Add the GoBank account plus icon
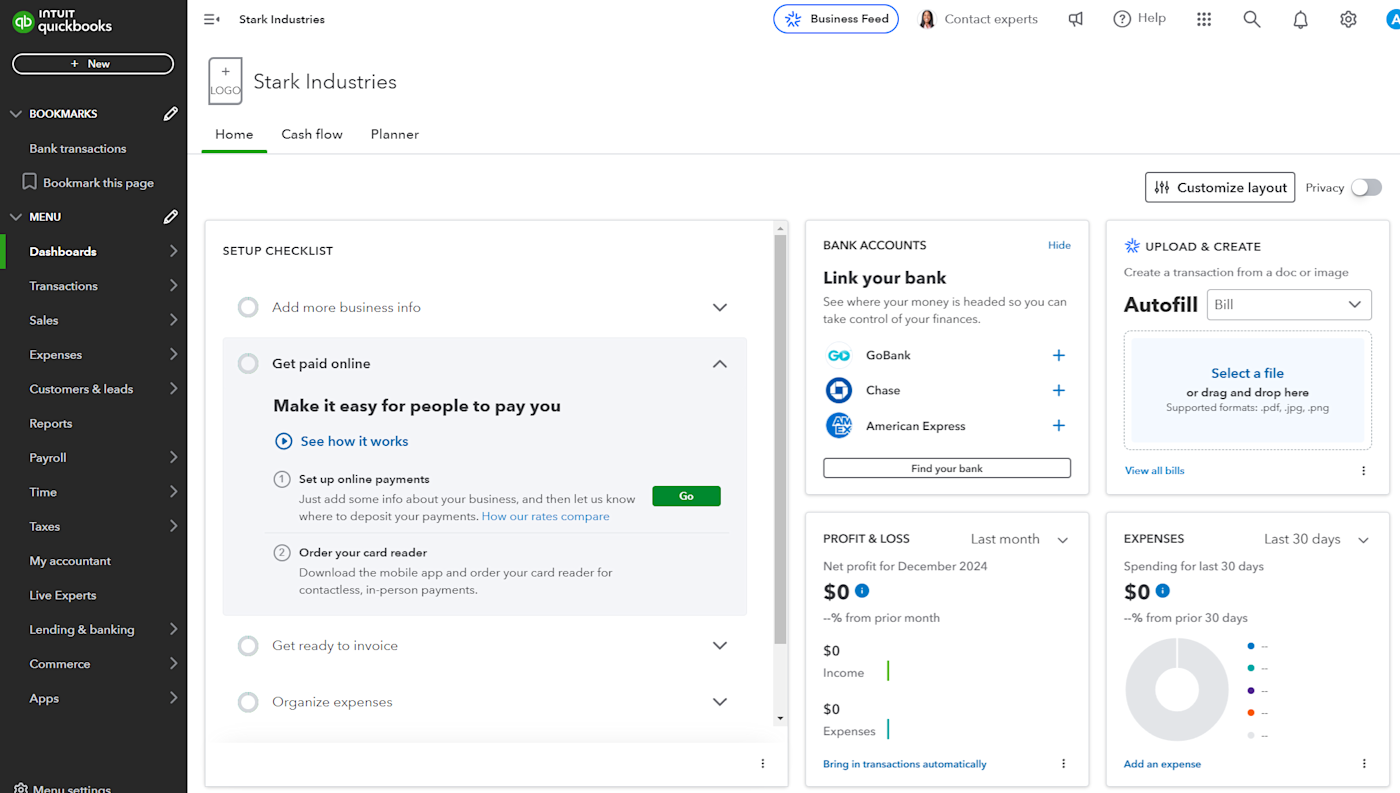Screen dimensions: 1400x793 [1058, 355]
